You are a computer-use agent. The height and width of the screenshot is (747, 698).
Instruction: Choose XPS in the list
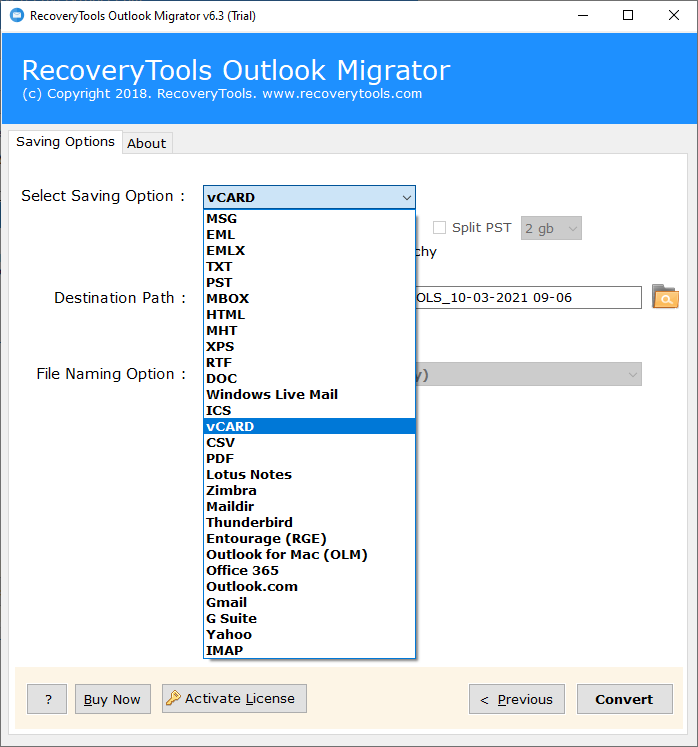tap(309, 347)
